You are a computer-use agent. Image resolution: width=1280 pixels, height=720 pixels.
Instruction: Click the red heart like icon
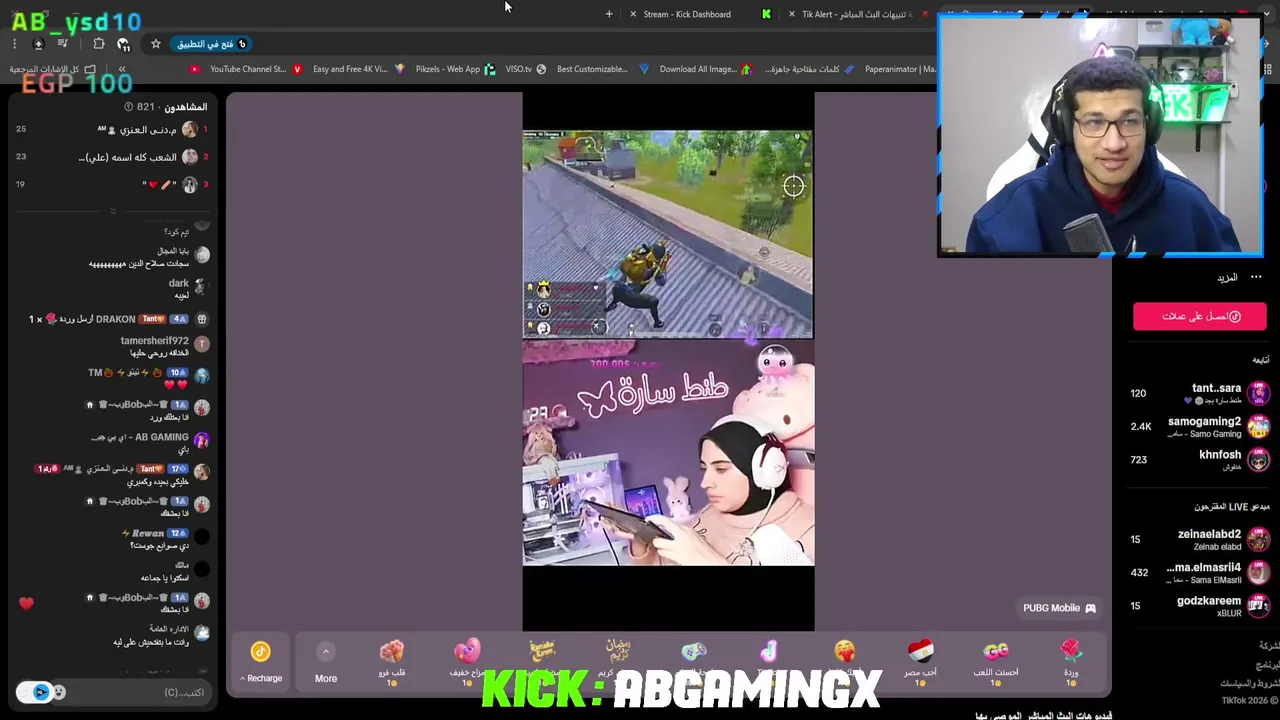click(x=26, y=603)
